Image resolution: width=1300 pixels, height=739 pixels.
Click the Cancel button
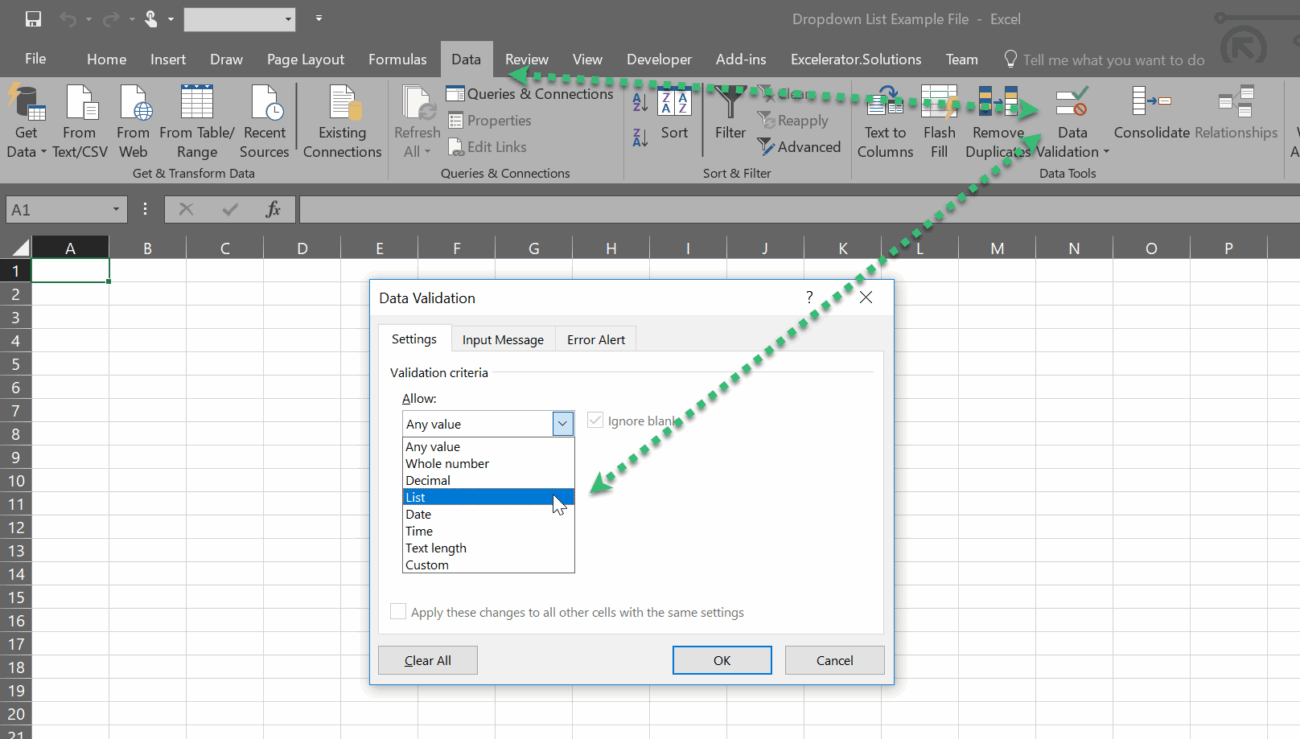[834, 660]
